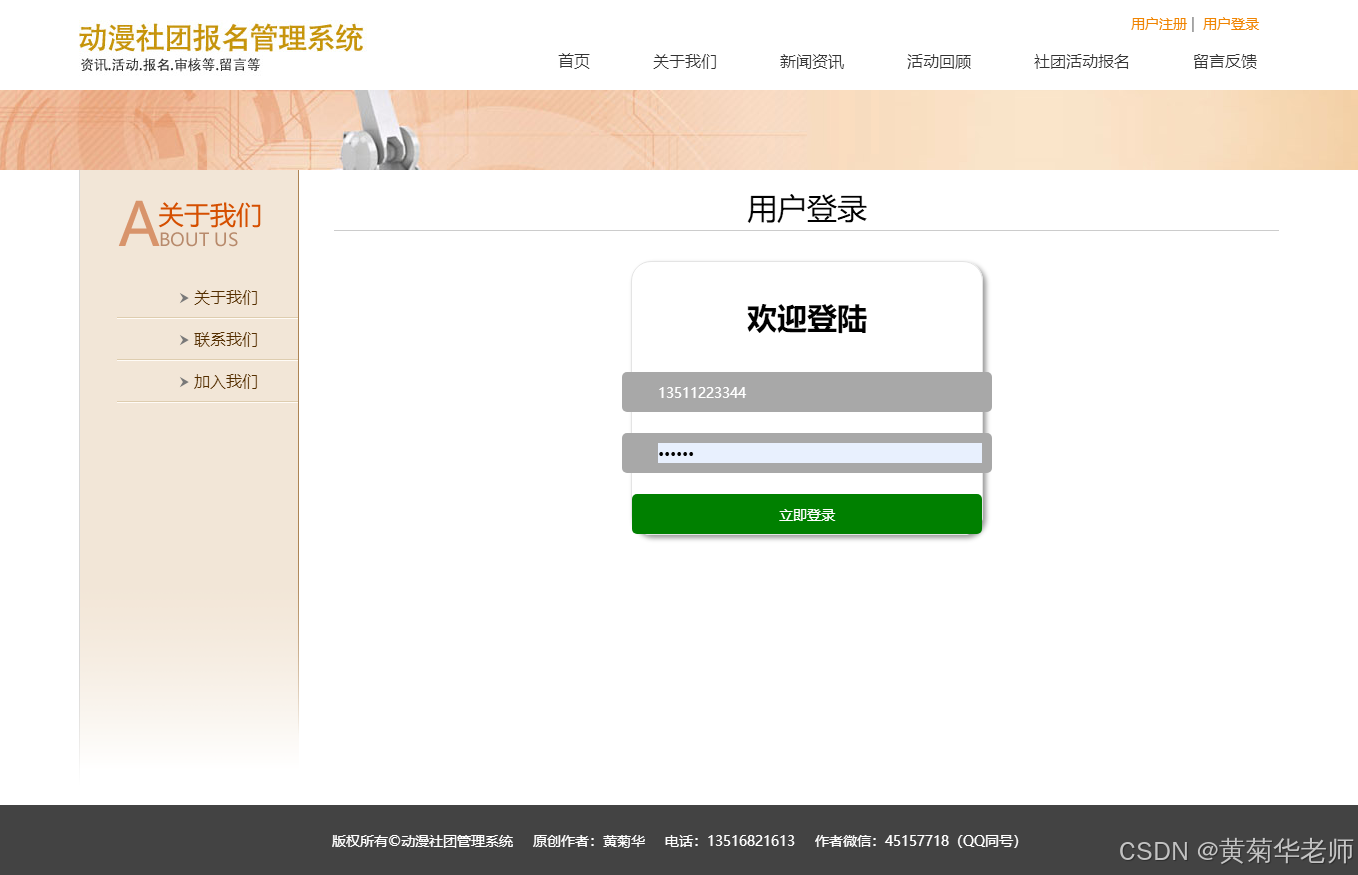Image resolution: width=1358 pixels, height=875 pixels.
Task: Click the subtitle 资讯.活动.报名.审核等.留言等
Action: pyautogui.click(x=170, y=65)
